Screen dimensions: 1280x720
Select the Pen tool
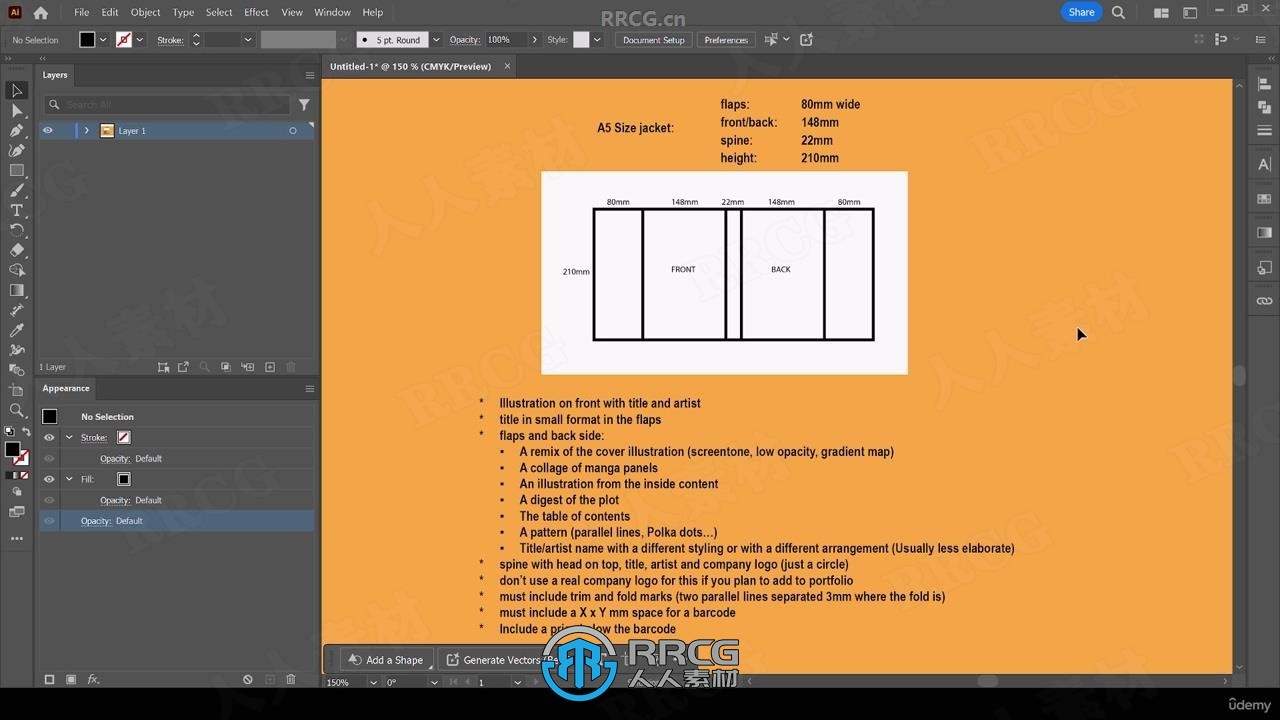[x=16, y=130]
